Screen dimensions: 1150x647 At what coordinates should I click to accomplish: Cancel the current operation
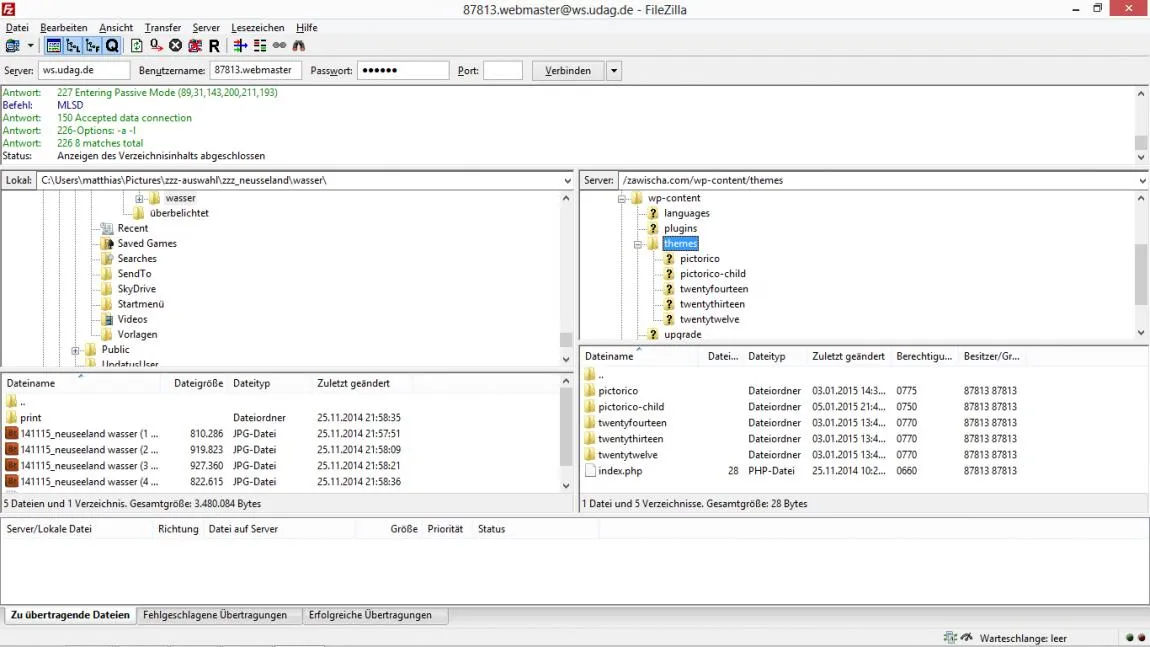[x=175, y=45]
